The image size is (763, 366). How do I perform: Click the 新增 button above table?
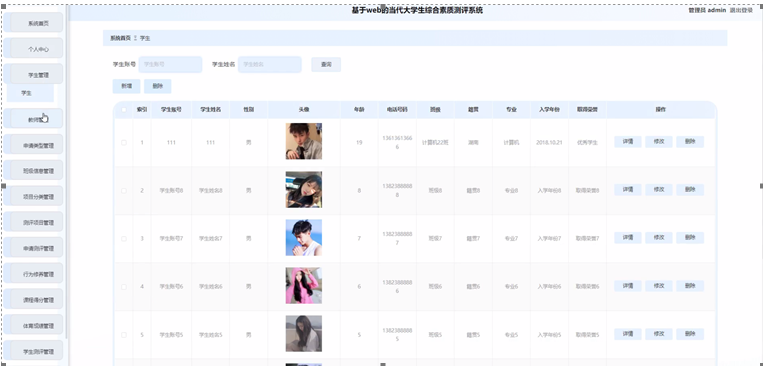click(127, 86)
